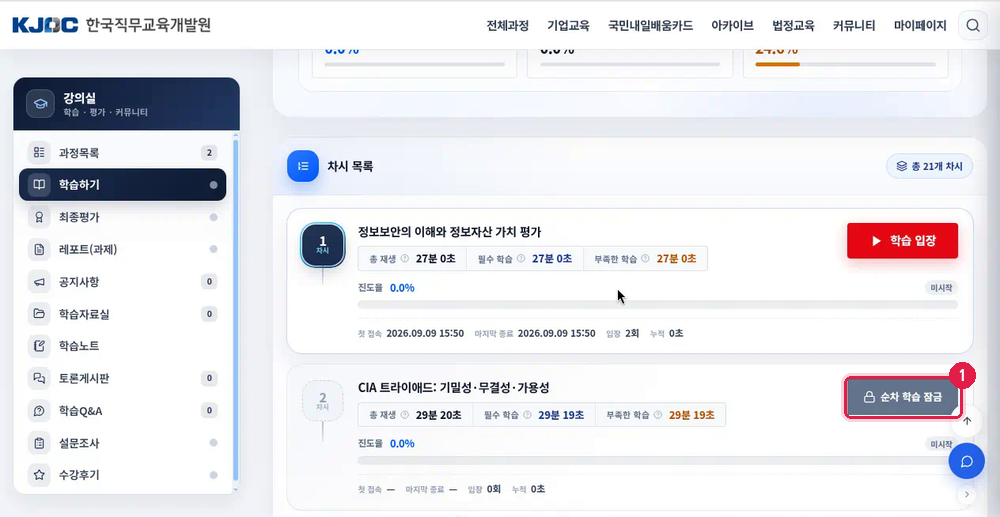Click the red 학습 입장 button

(x=902, y=241)
